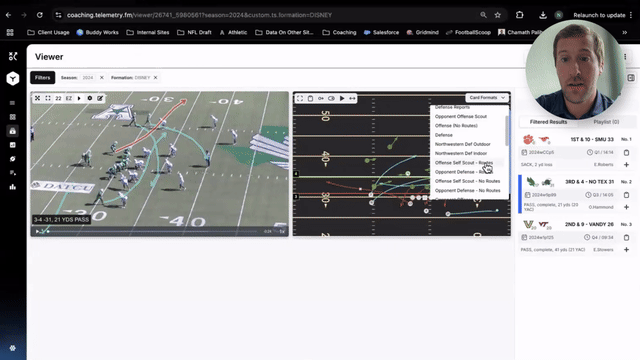Add the SMU 33 play using plus icon
Screen dimensions: 640x360
[x=627, y=165]
